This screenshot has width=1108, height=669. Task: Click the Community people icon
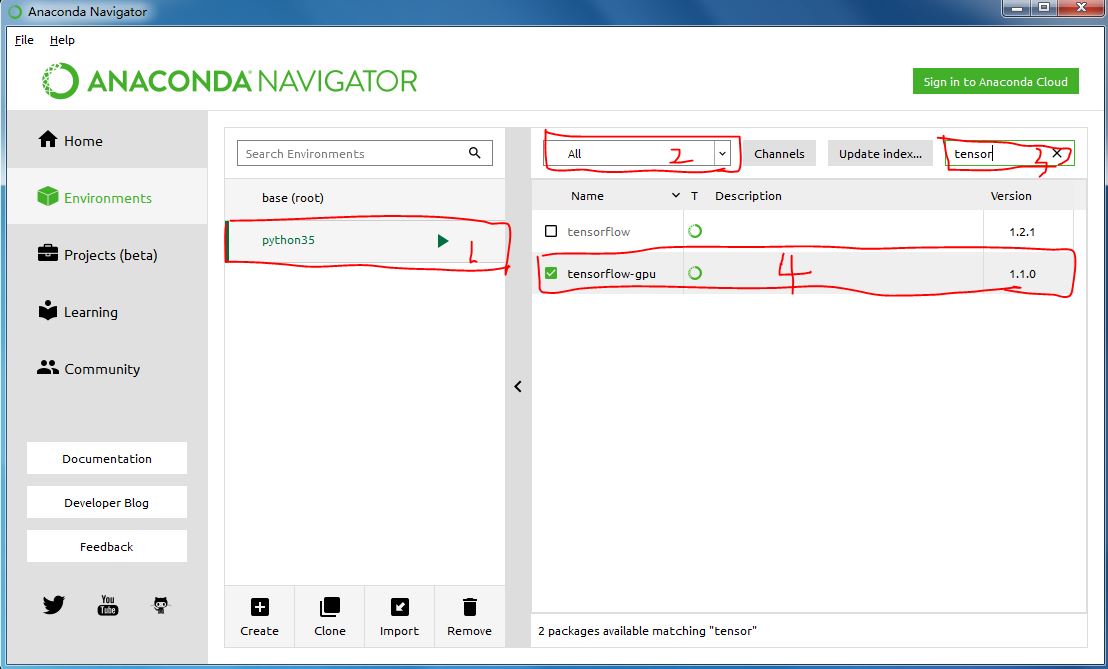47,367
